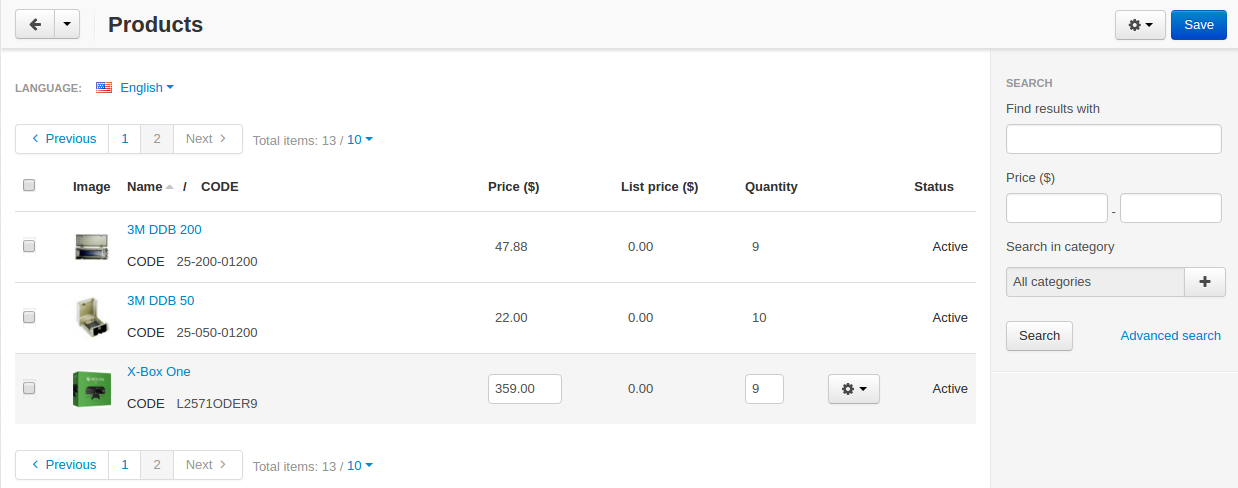This screenshot has height=488, width=1238.
Task: Click the plus icon beside All categories
Action: point(1205,282)
